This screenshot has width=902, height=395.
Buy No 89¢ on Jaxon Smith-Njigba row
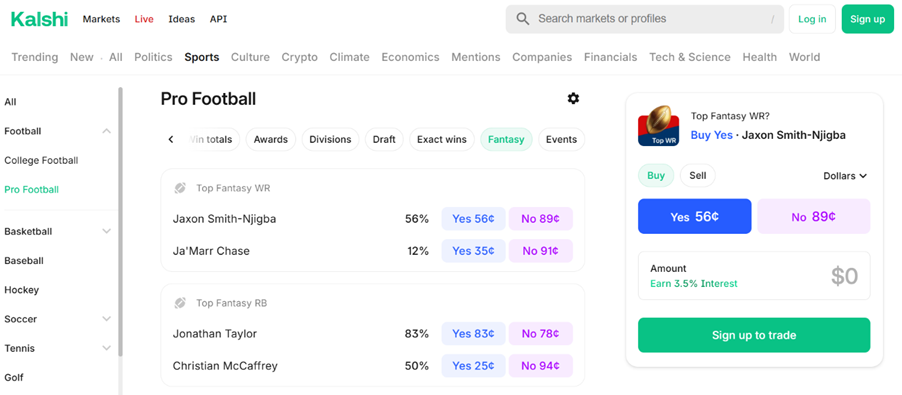coord(541,218)
